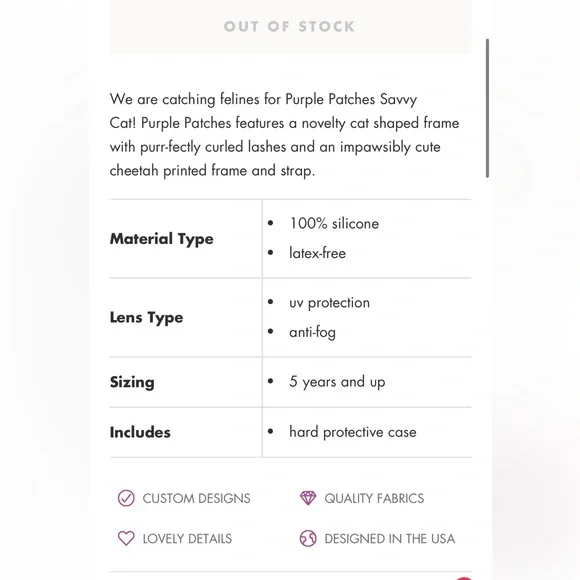Image resolution: width=580 pixels, height=580 pixels.
Task: Click the Custom Designs label
Action: [196, 498]
